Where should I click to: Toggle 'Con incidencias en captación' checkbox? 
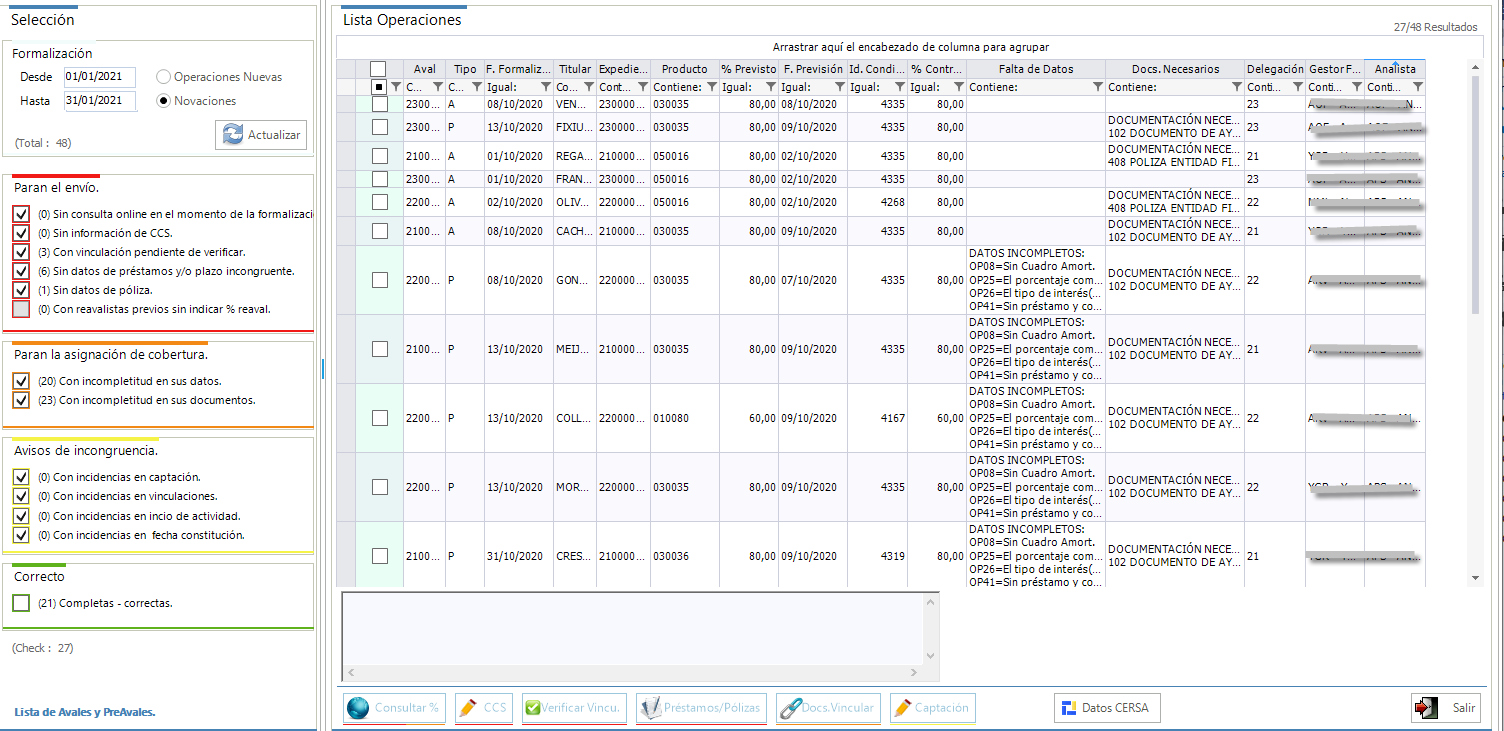(21, 478)
